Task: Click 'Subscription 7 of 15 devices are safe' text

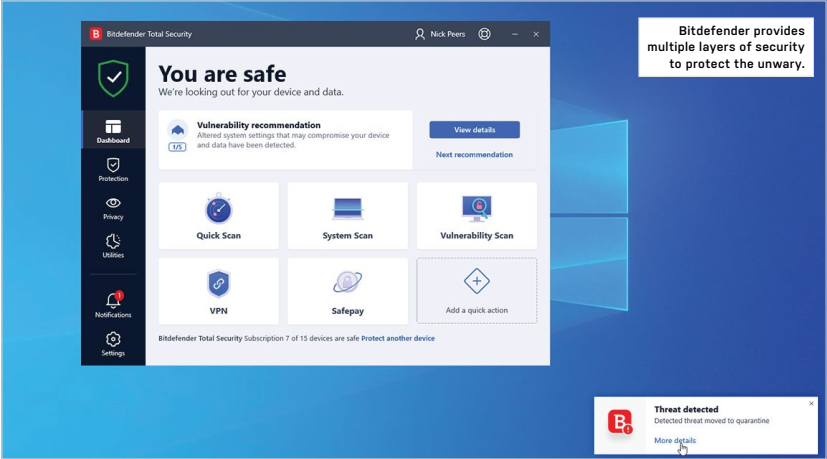Action: (302, 338)
